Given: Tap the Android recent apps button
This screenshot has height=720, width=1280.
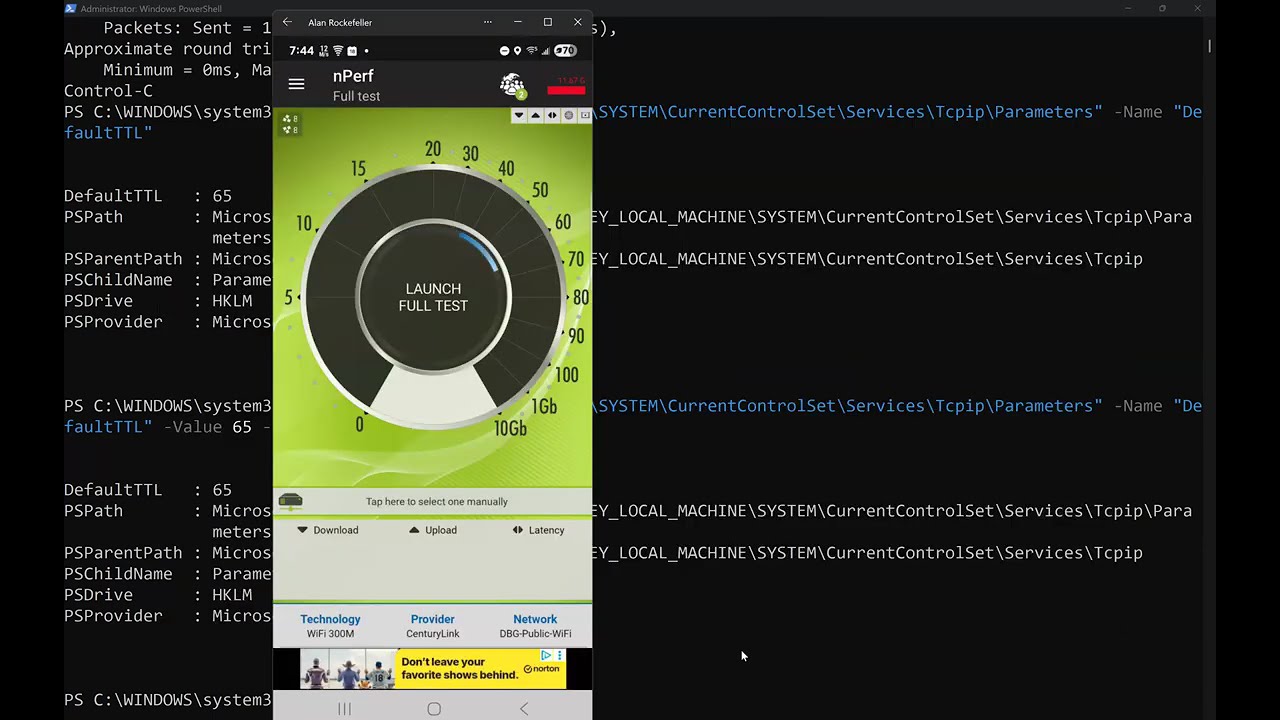Looking at the screenshot, I should coord(344,708).
